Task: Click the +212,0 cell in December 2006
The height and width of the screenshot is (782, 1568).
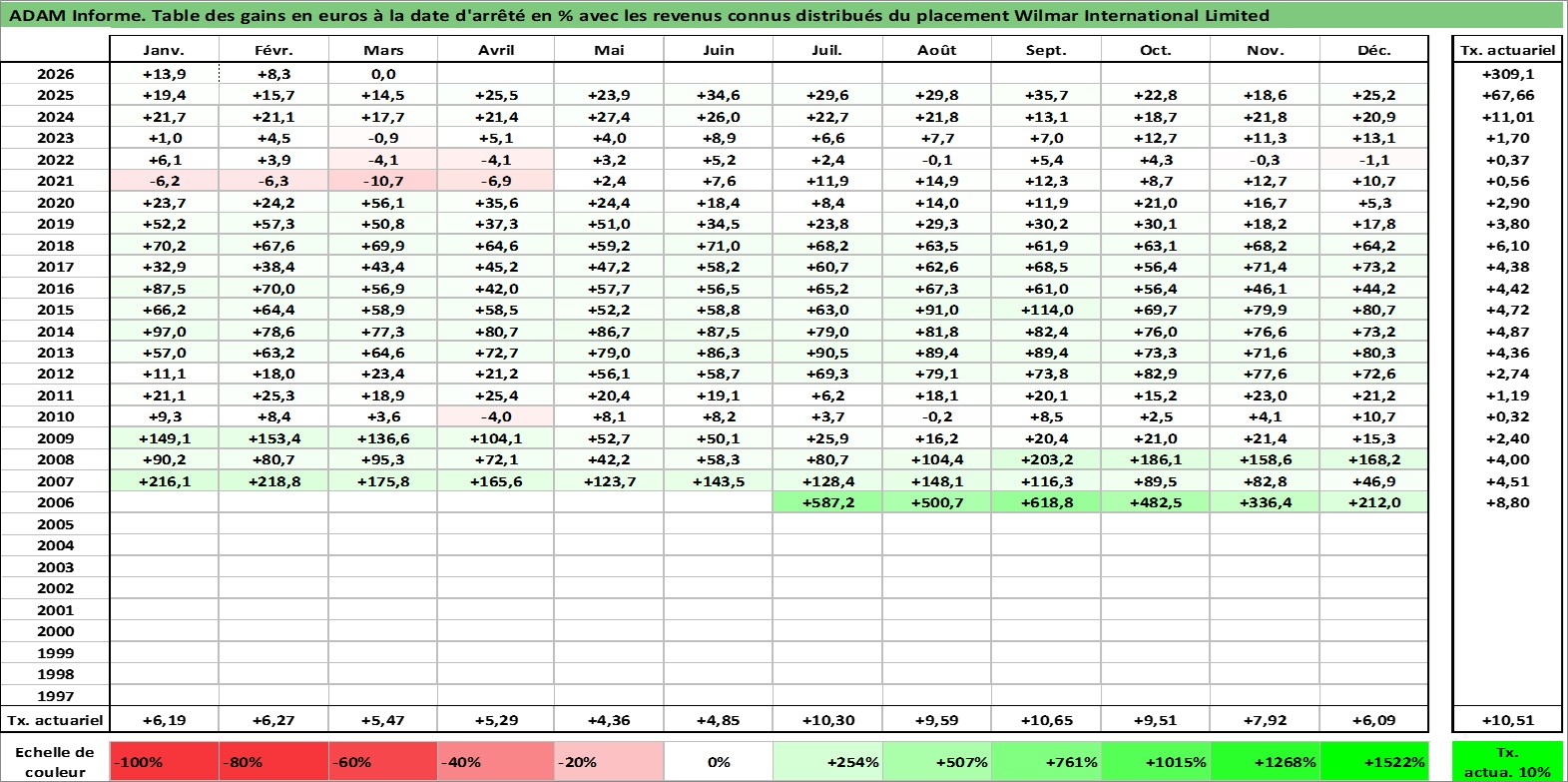Action: click(1374, 502)
